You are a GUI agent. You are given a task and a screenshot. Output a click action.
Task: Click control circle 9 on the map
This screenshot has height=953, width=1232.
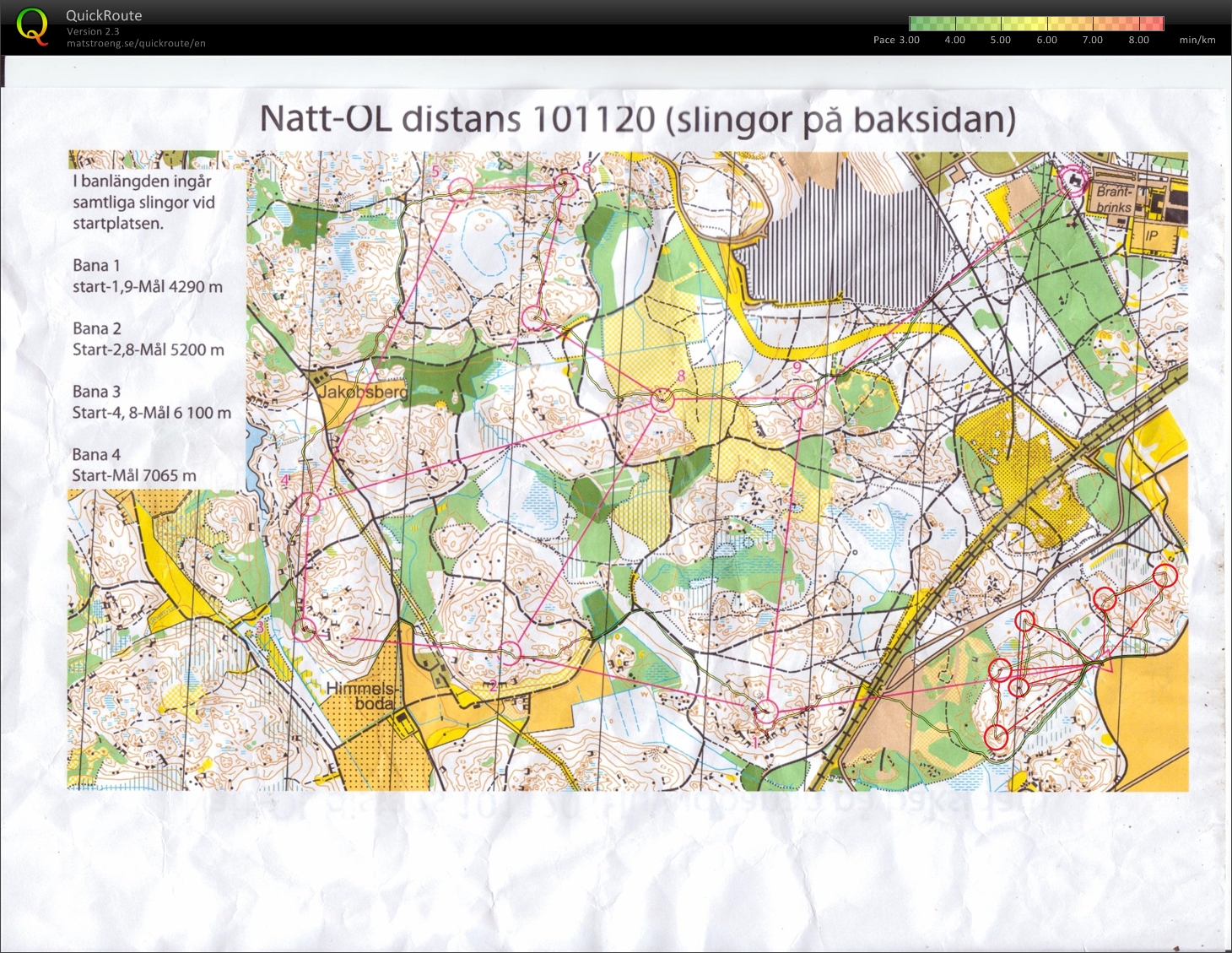[806, 397]
